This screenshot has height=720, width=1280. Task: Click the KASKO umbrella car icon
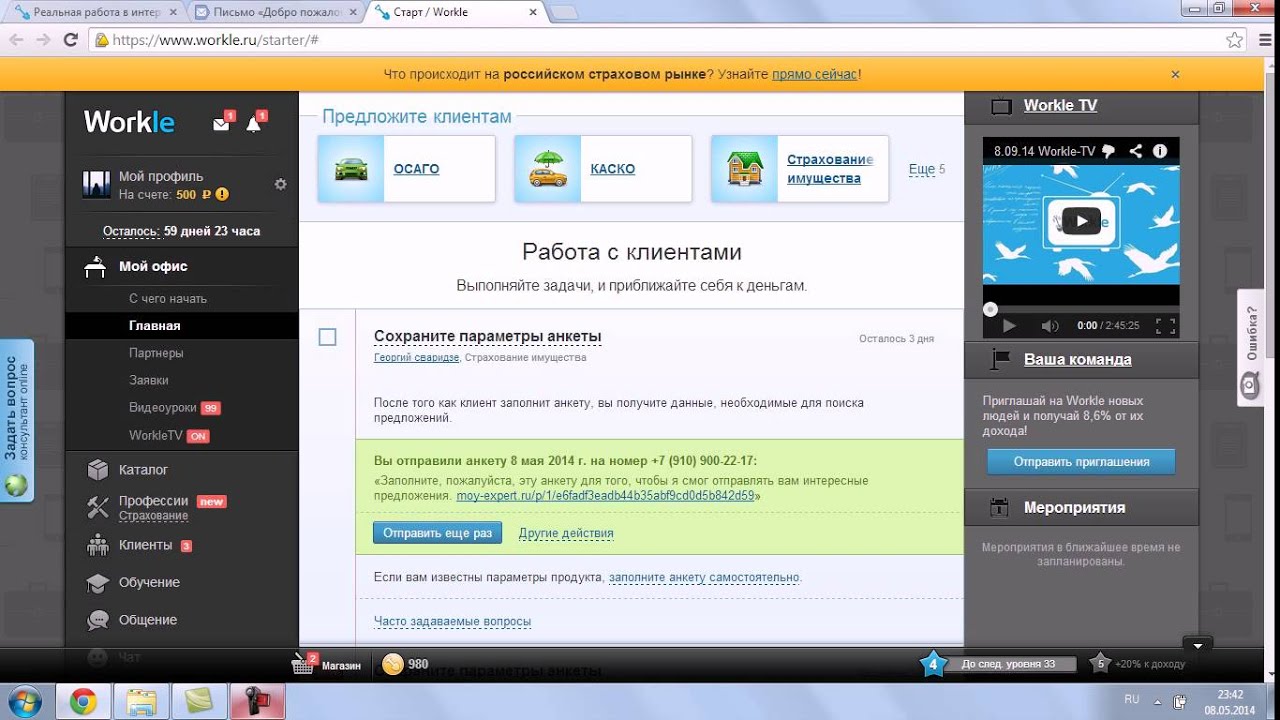coord(547,169)
